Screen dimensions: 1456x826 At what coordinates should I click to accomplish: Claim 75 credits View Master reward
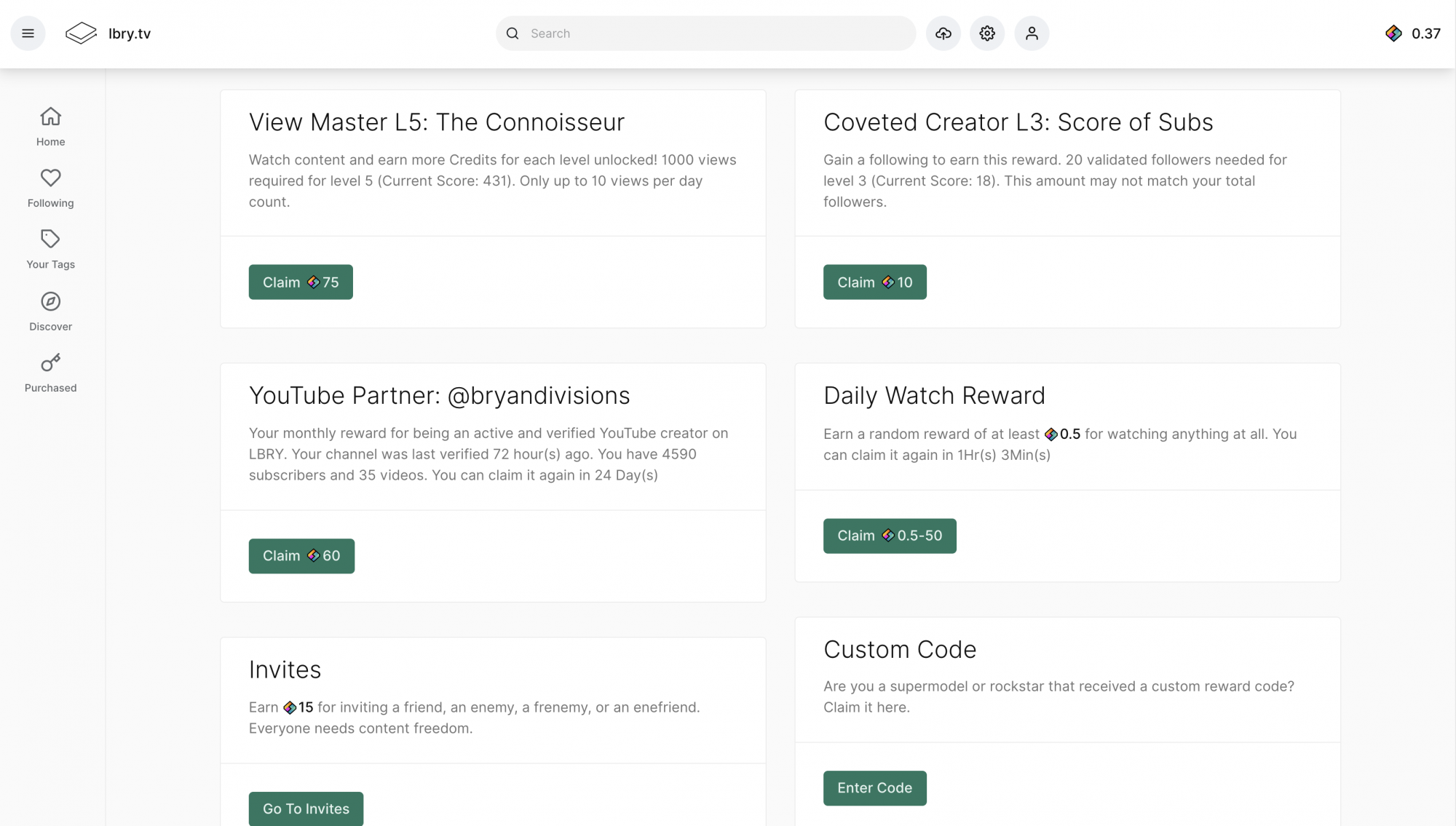(300, 282)
